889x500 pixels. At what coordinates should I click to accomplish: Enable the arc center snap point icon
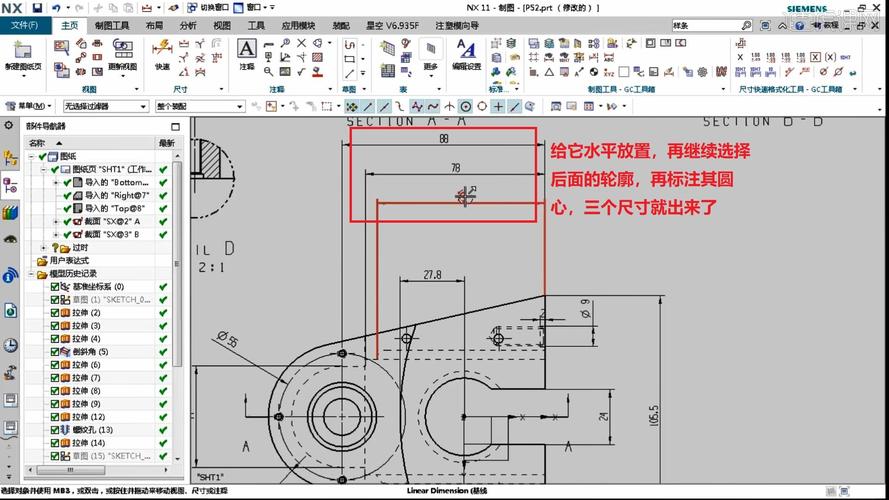click(465, 106)
